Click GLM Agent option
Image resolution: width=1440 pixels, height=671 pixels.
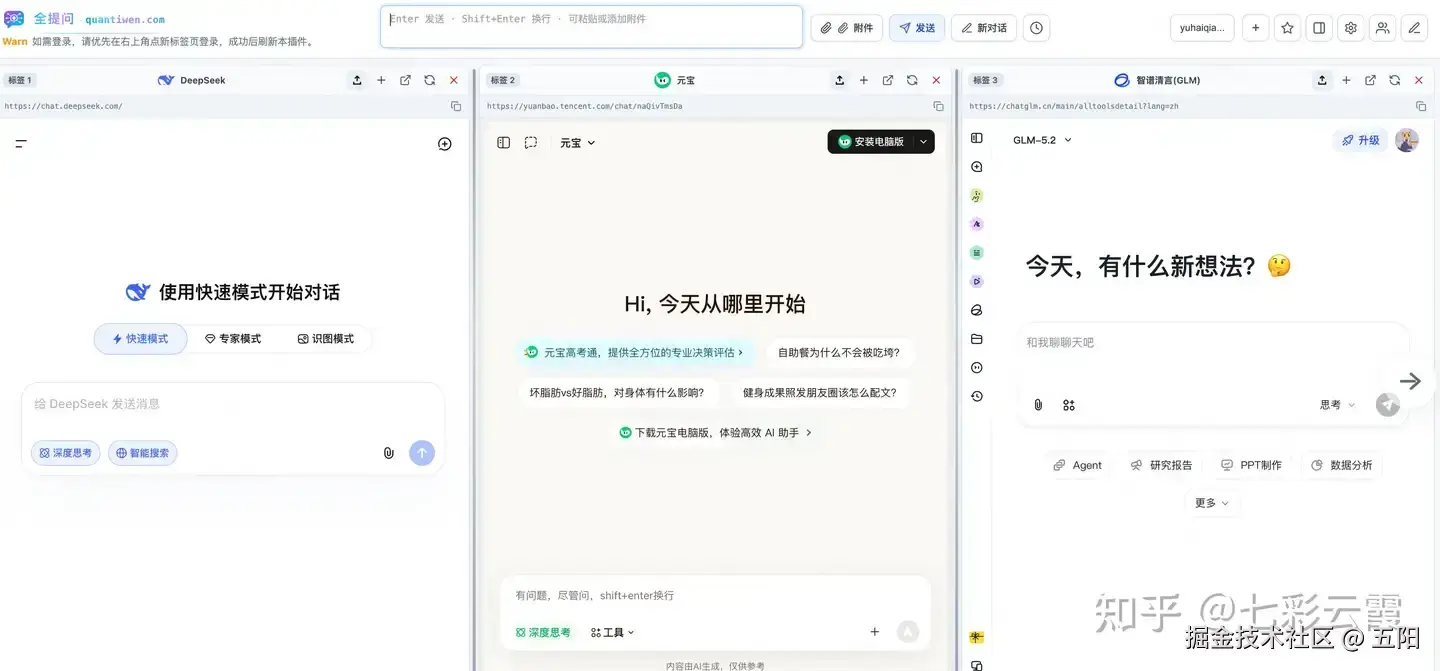(x=1078, y=465)
